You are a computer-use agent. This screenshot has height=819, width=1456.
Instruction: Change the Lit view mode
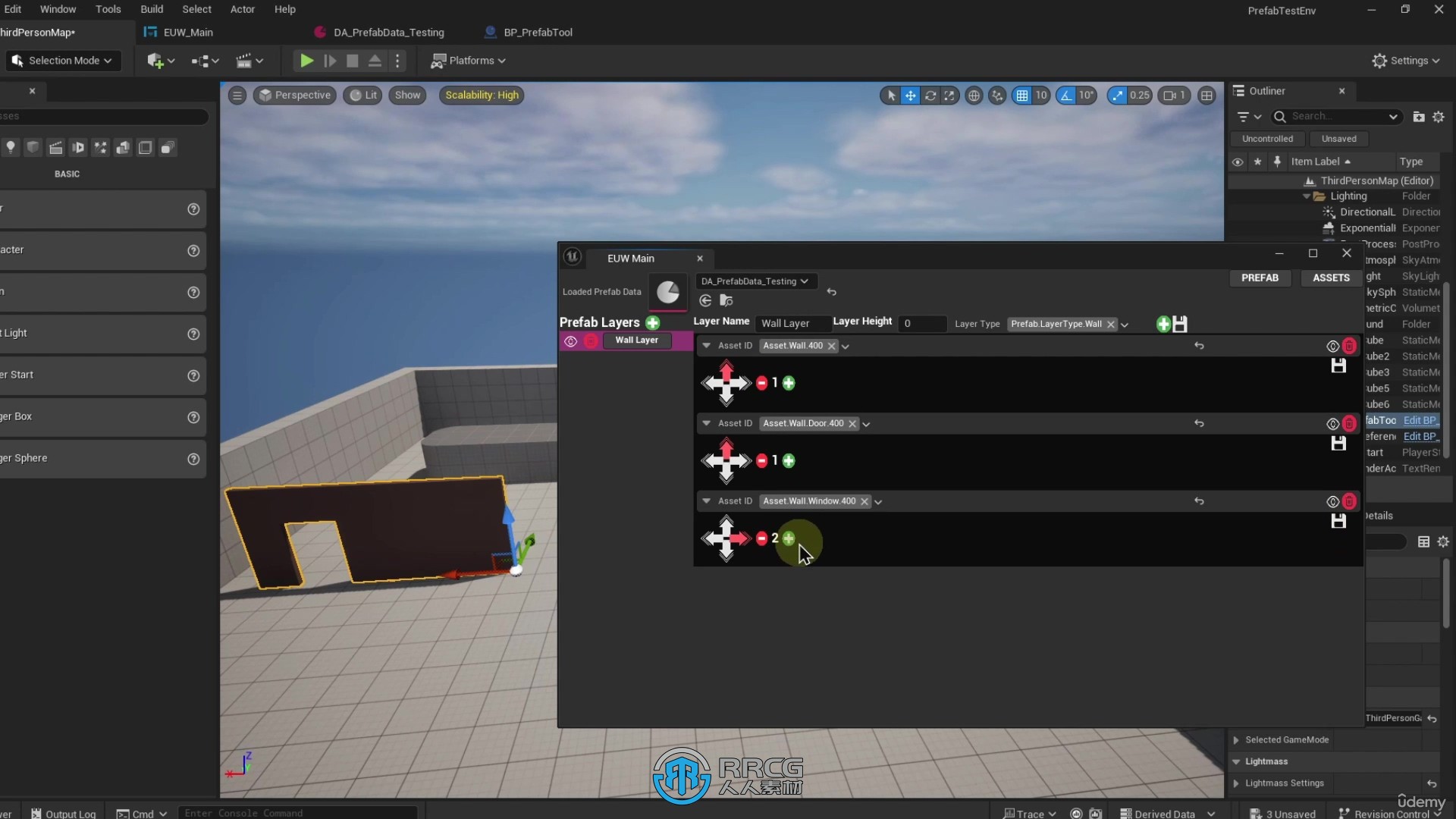pyautogui.click(x=362, y=96)
